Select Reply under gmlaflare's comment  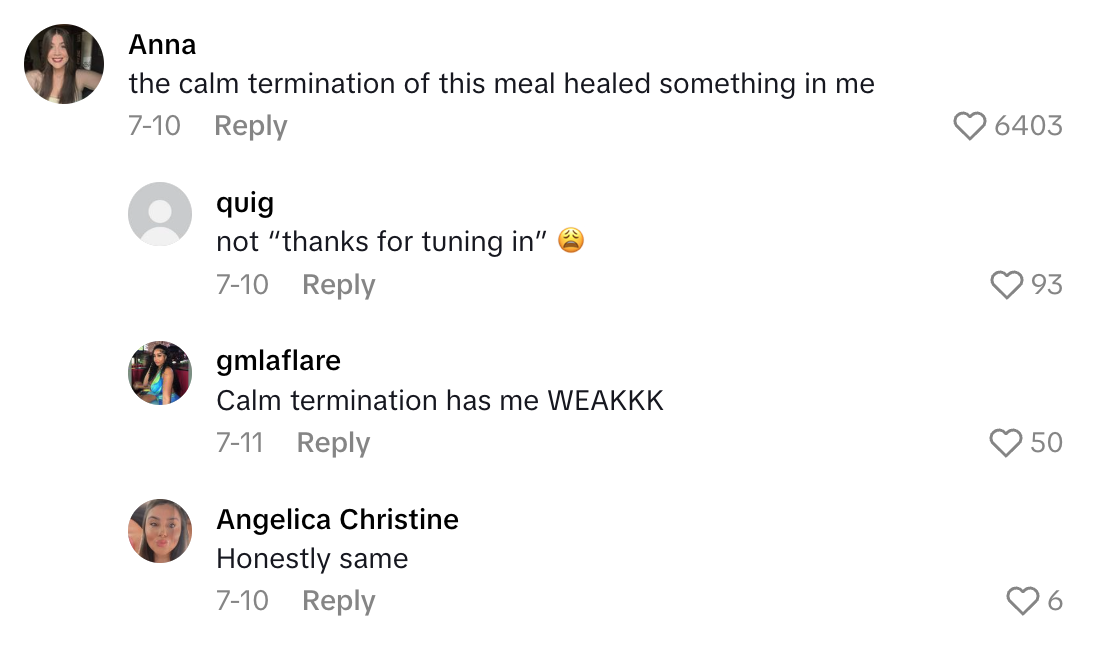(x=332, y=442)
